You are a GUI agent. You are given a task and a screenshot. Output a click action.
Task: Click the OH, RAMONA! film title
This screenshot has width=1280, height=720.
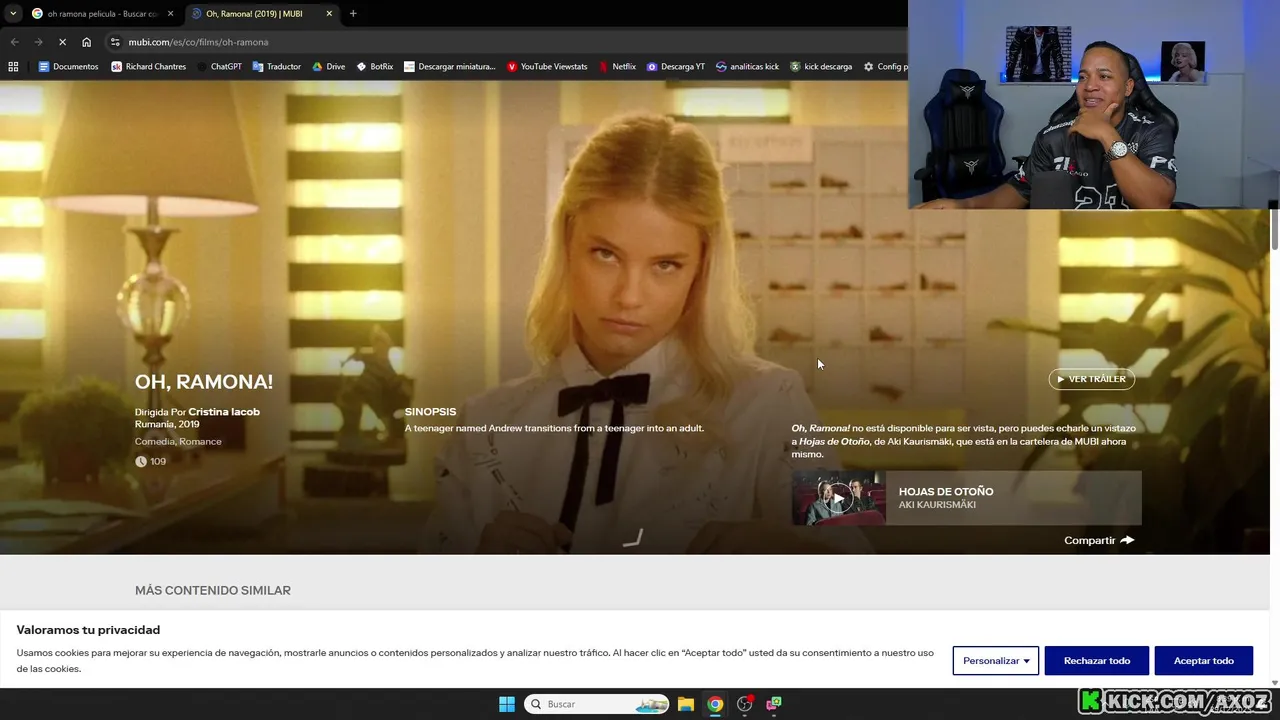click(204, 382)
